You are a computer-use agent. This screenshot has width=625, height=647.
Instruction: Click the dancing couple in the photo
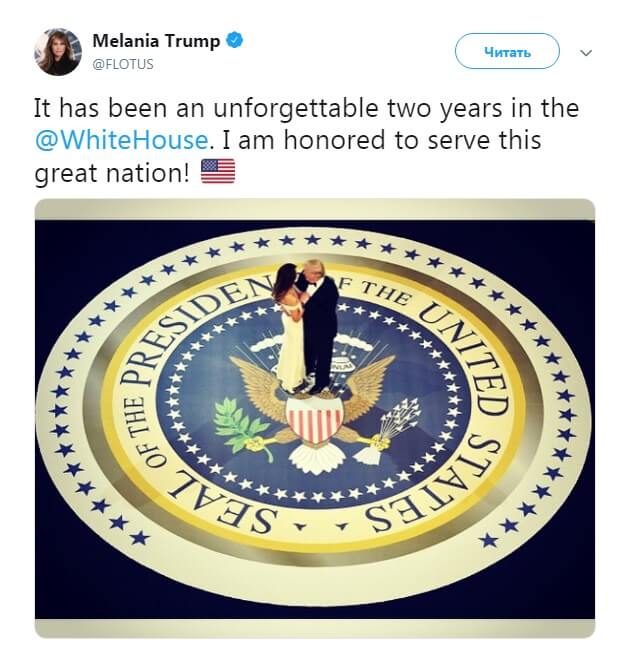(x=307, y=326)
